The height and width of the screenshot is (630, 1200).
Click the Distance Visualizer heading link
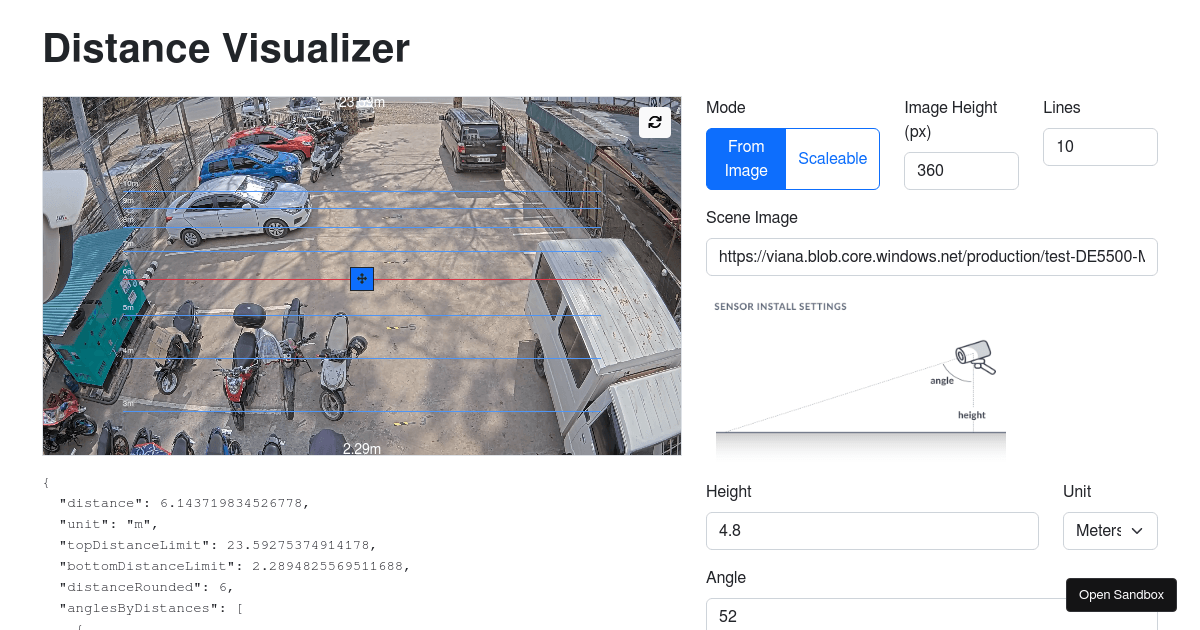pos(225,48)
